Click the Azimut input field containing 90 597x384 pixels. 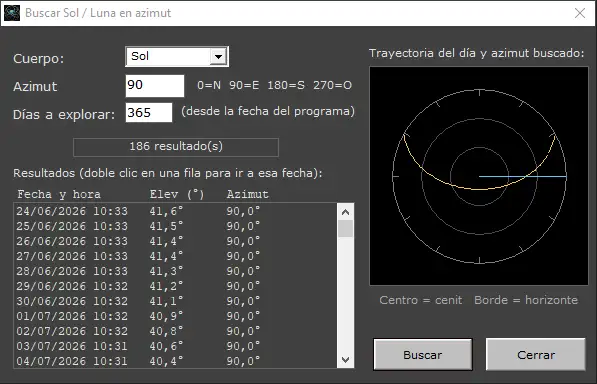(x=155, y=86)
